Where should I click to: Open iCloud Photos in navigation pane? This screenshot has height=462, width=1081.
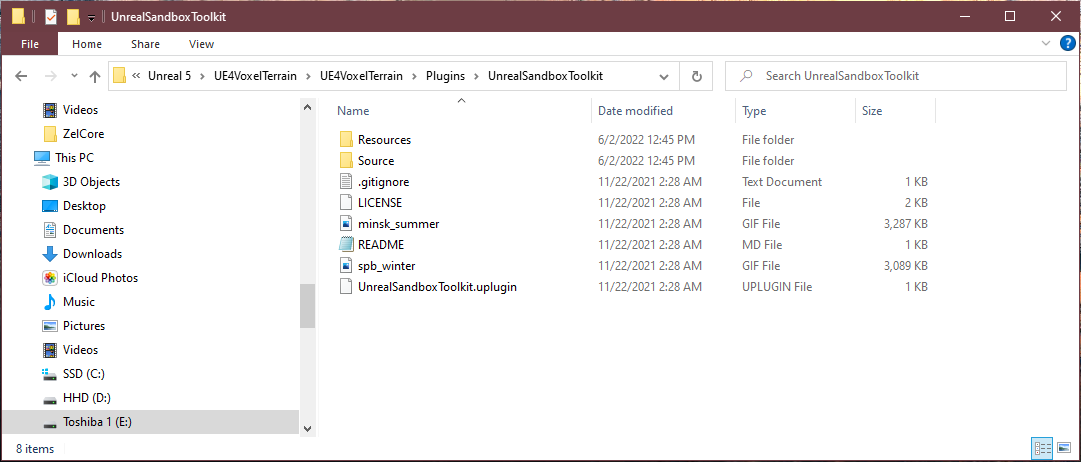click(100, 278)
